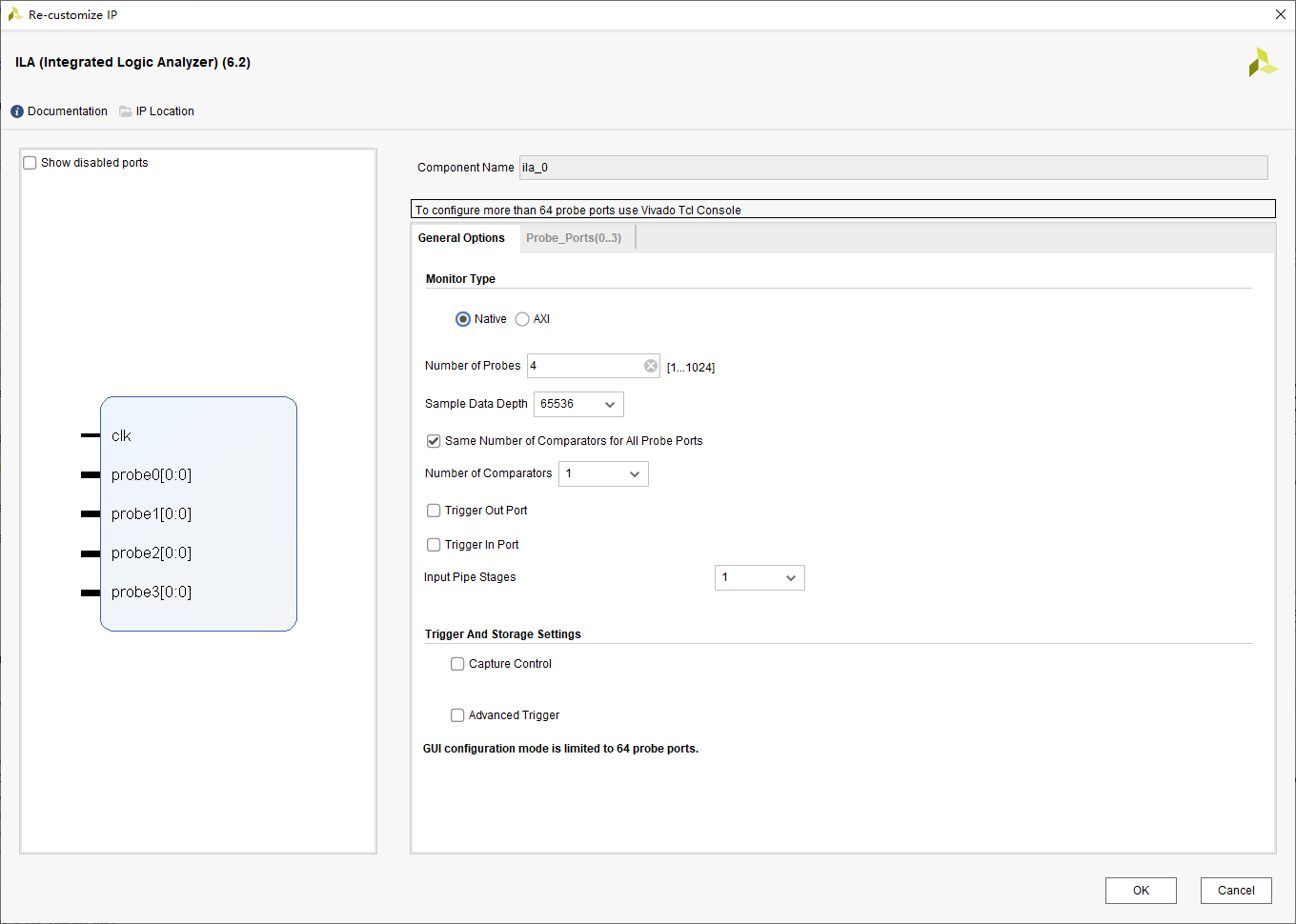
Task: Select the probe0[0:0] port label
Action: (x=152, y=474)
